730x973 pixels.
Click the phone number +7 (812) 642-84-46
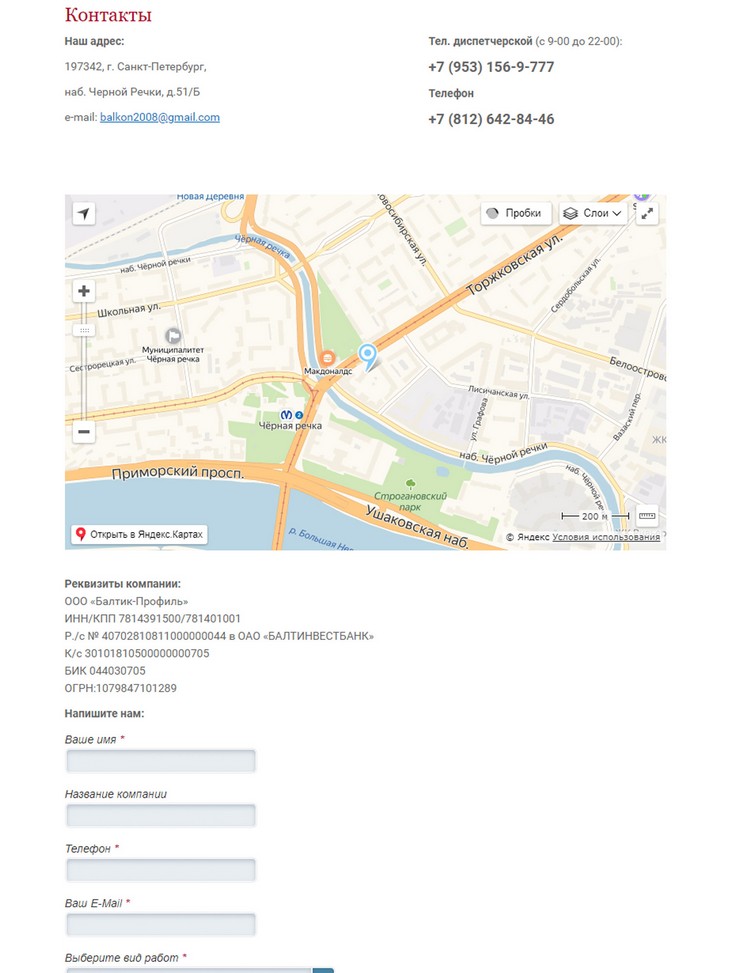[491, 119]
